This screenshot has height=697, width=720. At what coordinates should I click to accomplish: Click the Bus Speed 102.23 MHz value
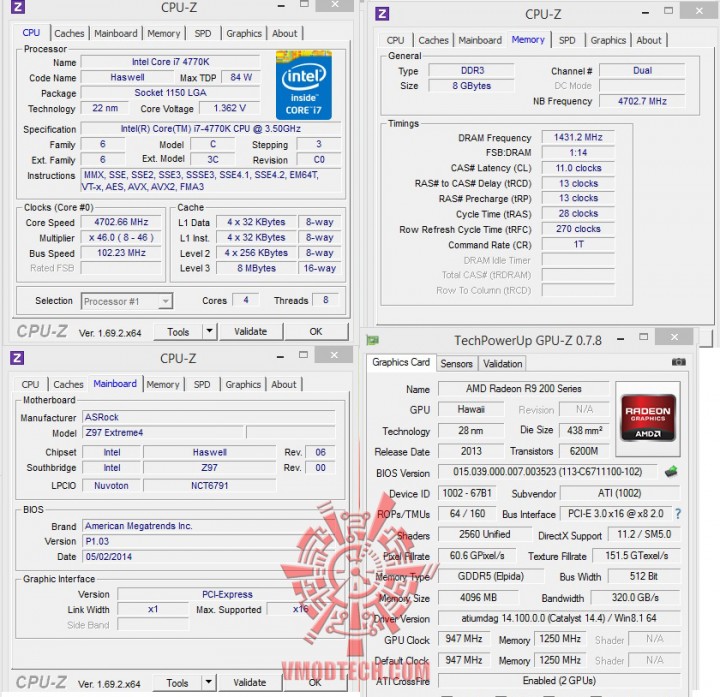click(121, 253)
